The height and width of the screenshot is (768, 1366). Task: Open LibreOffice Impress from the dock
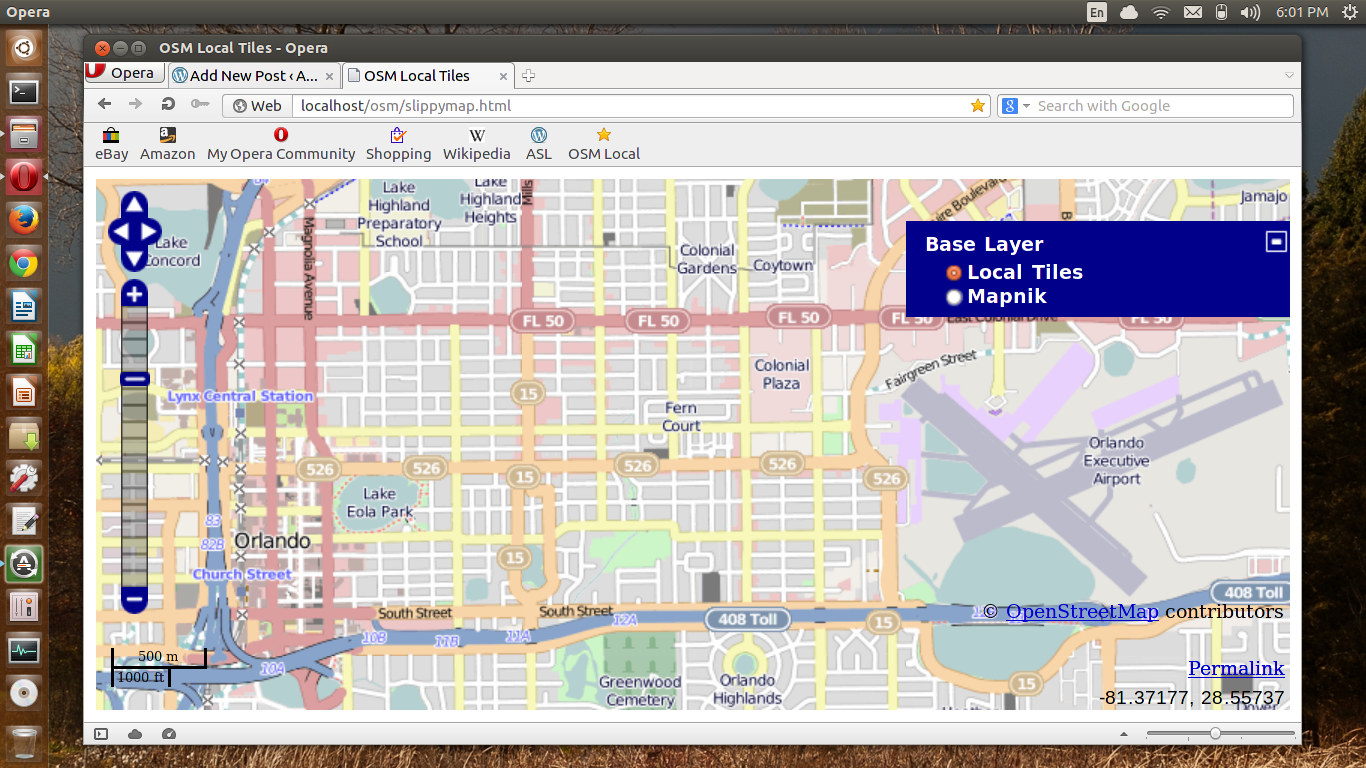[24, 392]
